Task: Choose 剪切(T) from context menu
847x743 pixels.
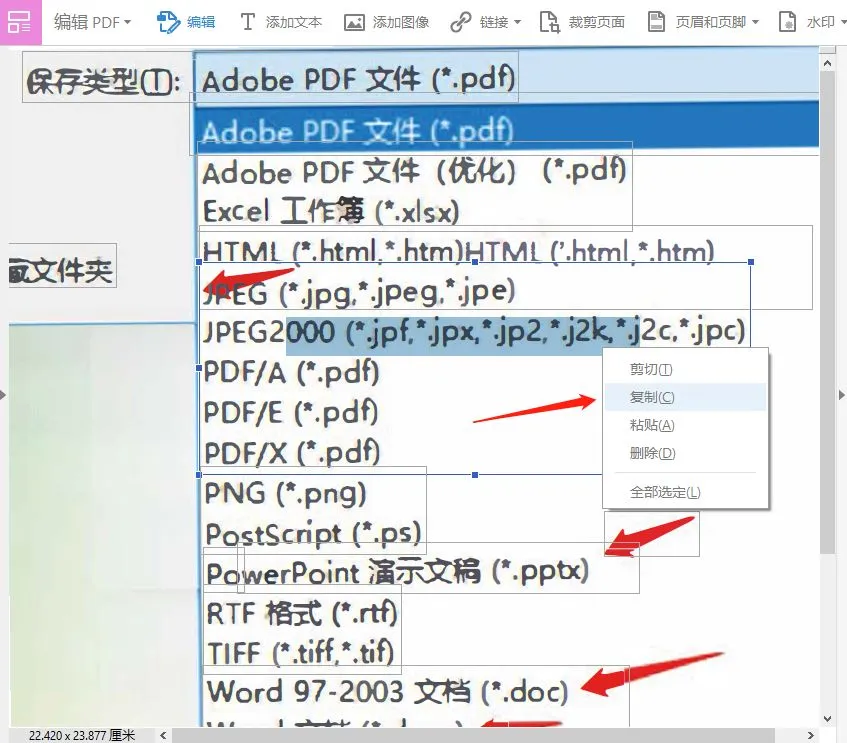Action: (x=685, y=370)
